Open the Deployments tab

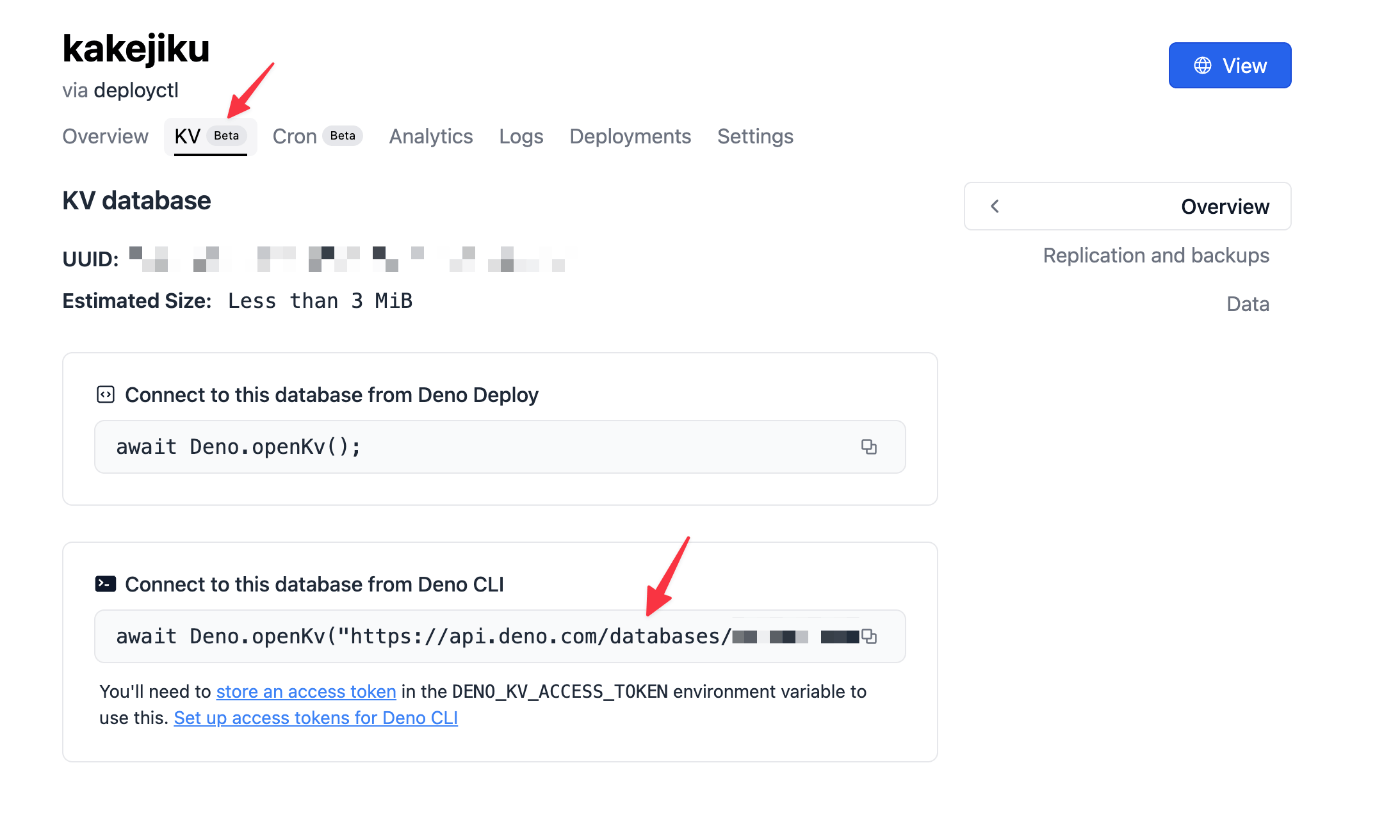pos(630,136)
